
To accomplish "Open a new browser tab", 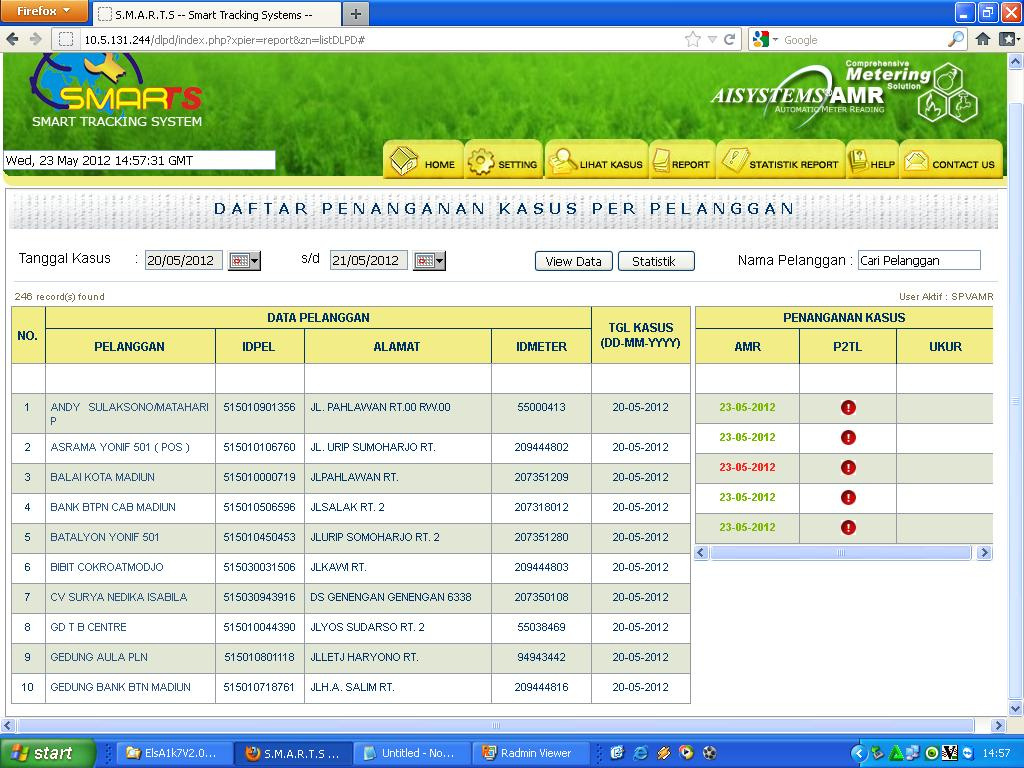I will click(x=356, y=14).
